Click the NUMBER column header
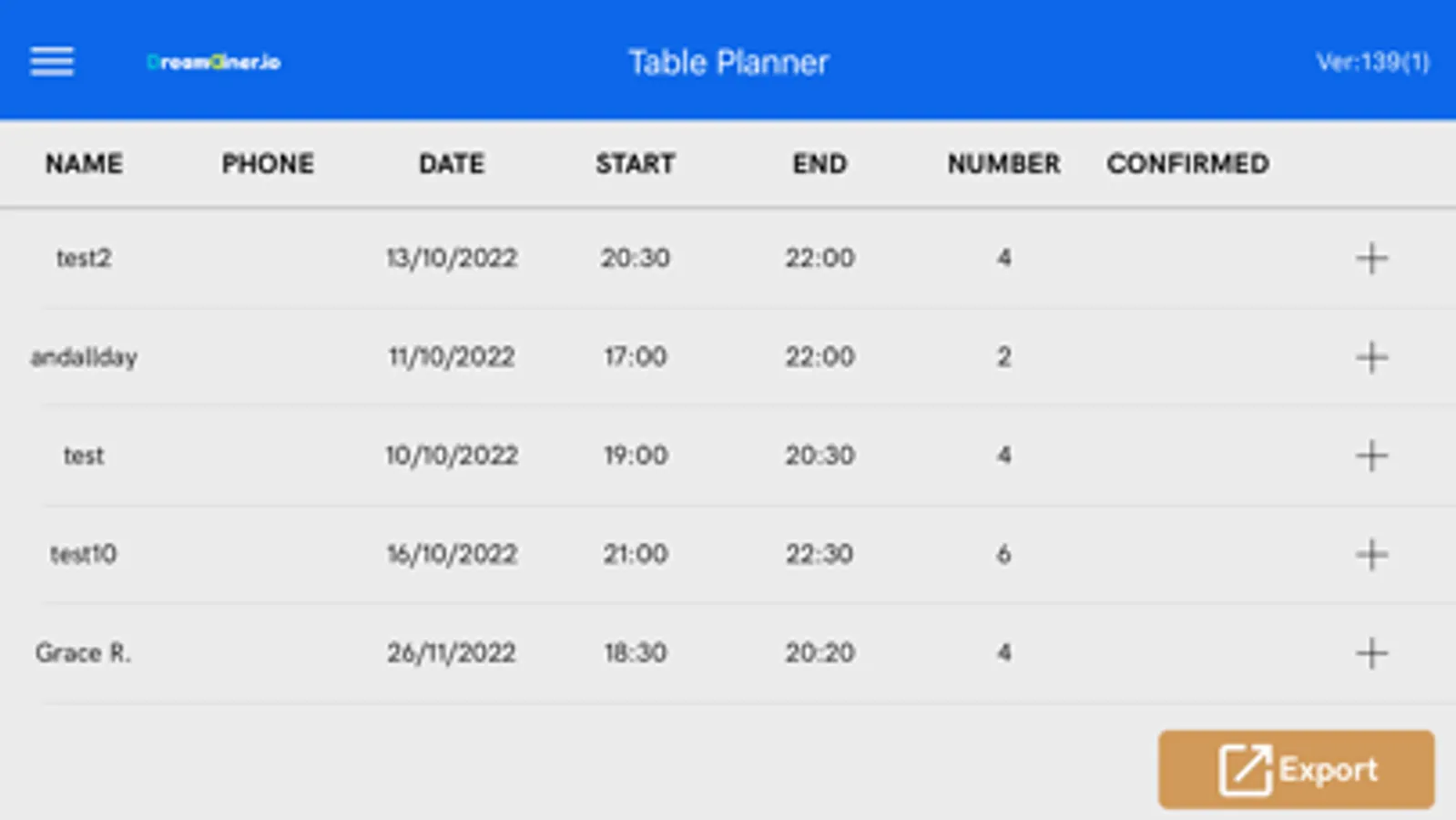 click(x=1003, y=164)
